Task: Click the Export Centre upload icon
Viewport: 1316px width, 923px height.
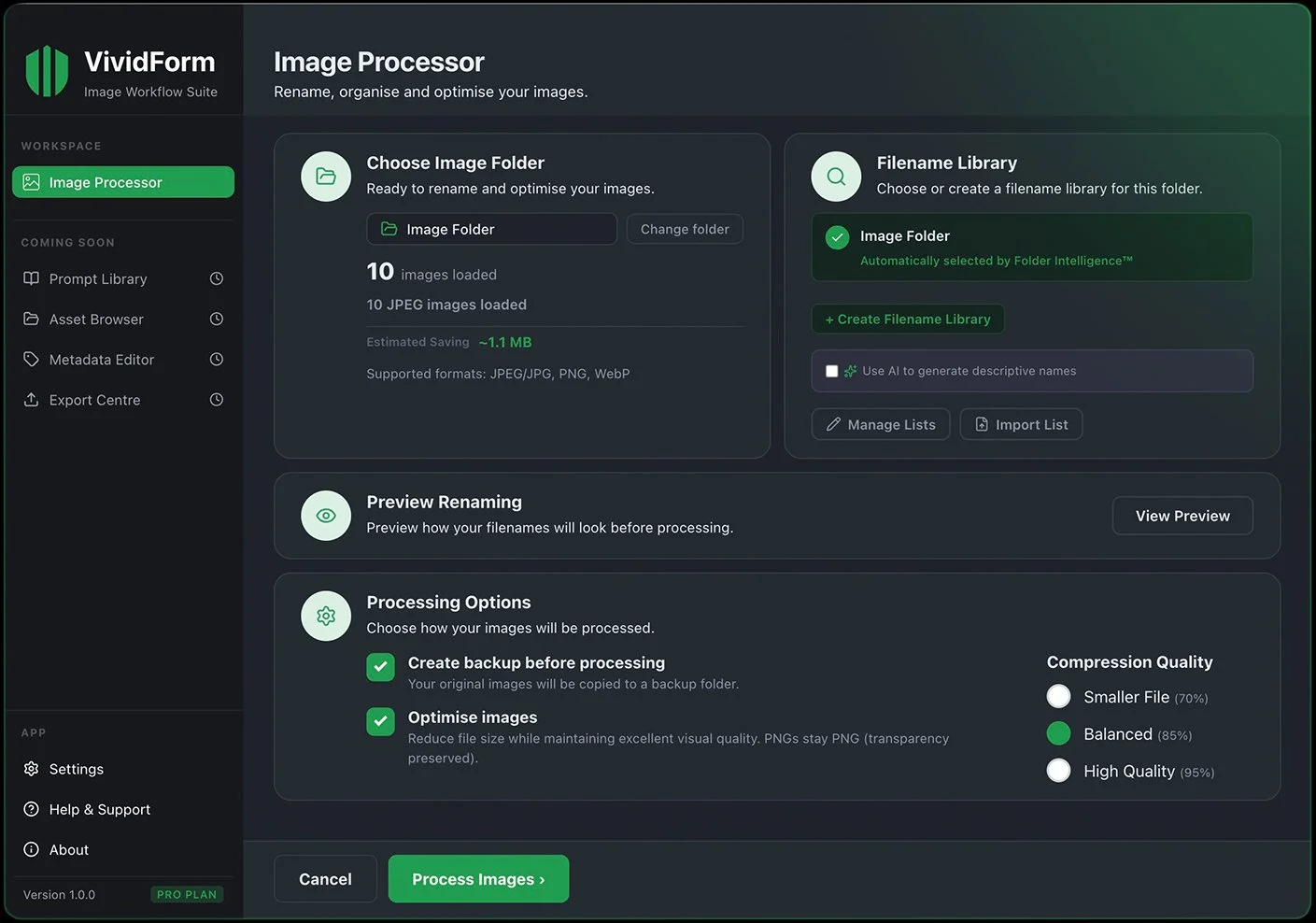Action: coord(31,399)
